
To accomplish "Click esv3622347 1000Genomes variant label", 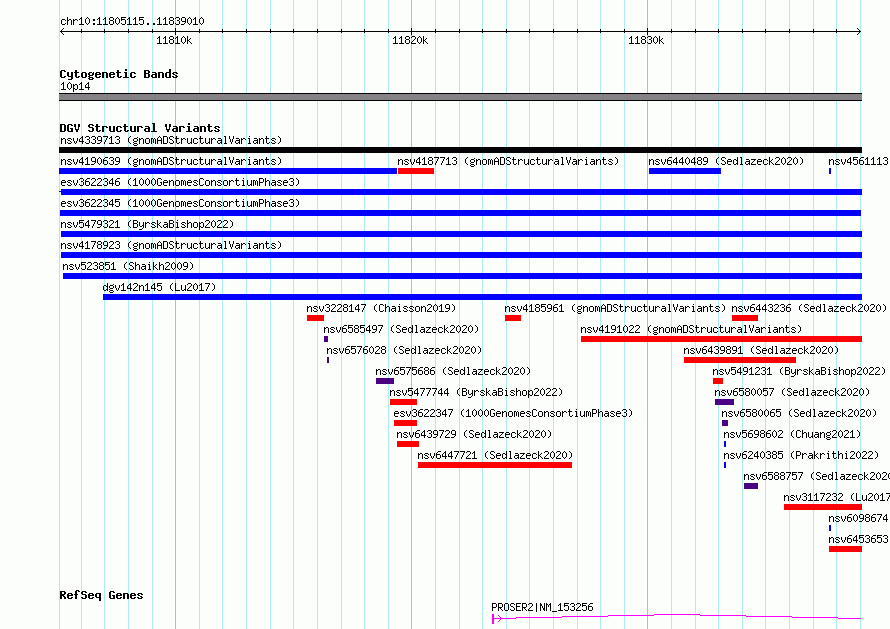I will (x=513, y=413).
